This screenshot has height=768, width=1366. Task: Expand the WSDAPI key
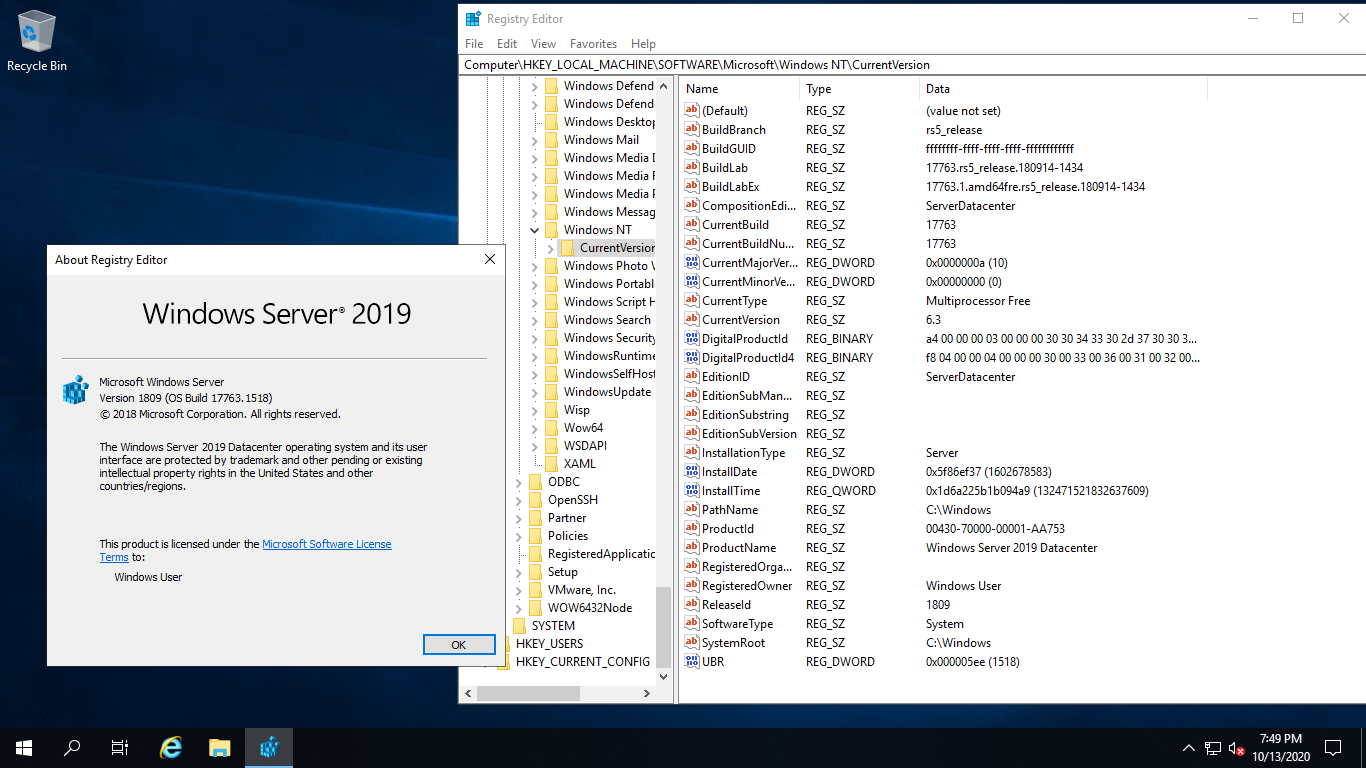coord(534,446)
